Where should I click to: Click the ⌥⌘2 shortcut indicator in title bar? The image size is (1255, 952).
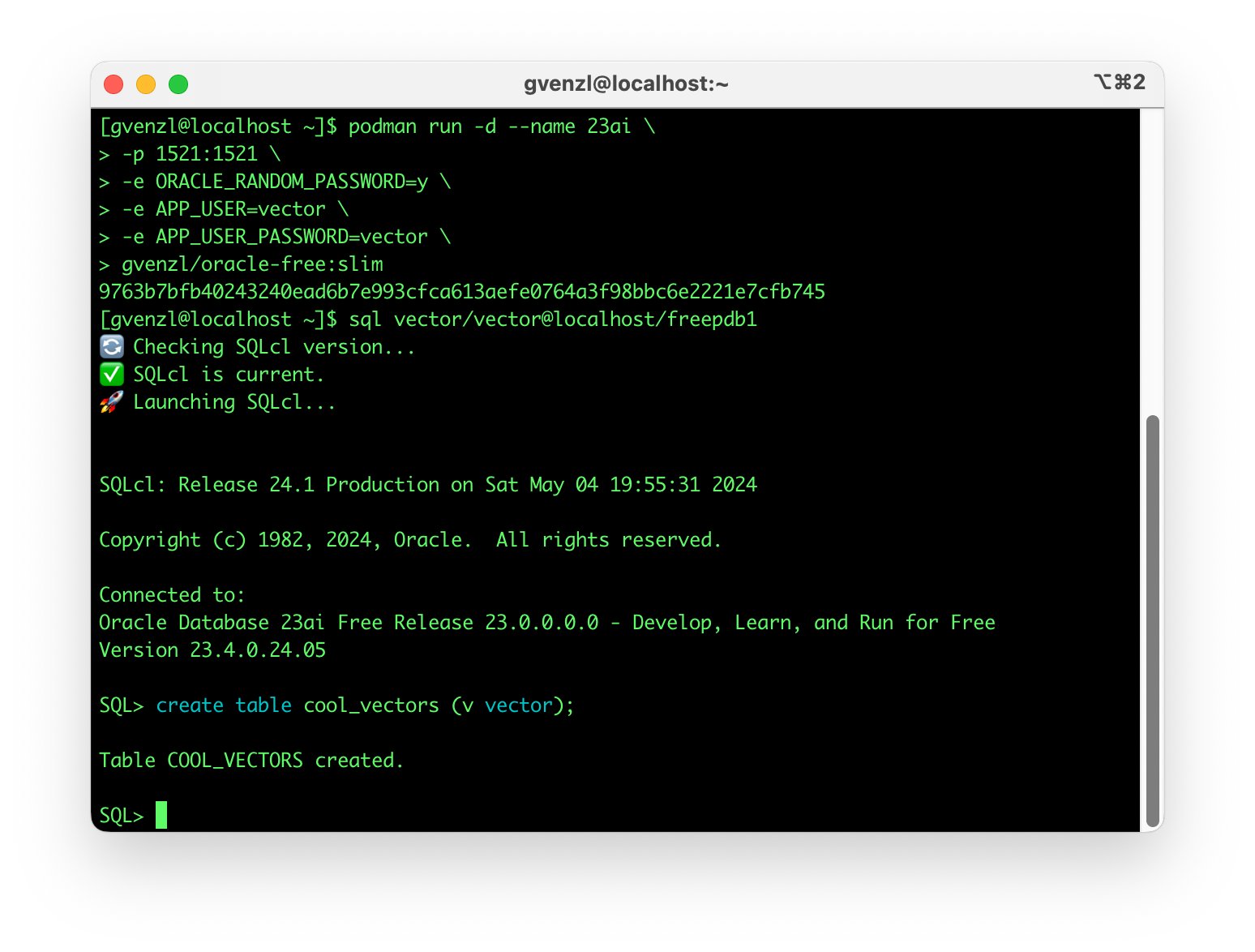[x=1120, y=82]
